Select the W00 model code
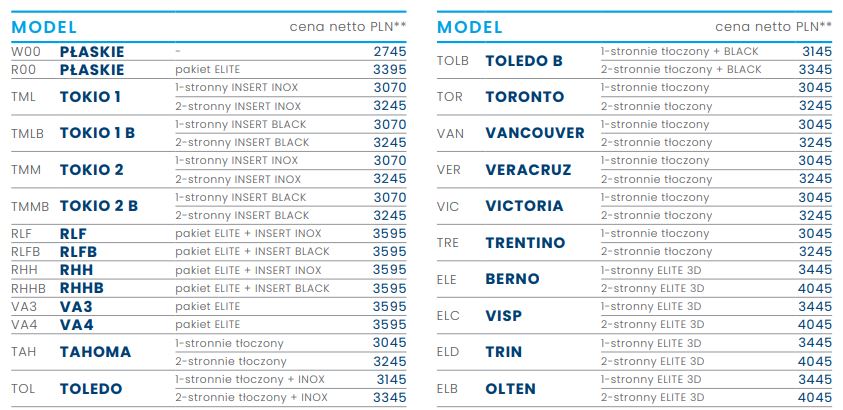Image resolution: width=843 pixels, height=410 pixels. tap(25, 50)
